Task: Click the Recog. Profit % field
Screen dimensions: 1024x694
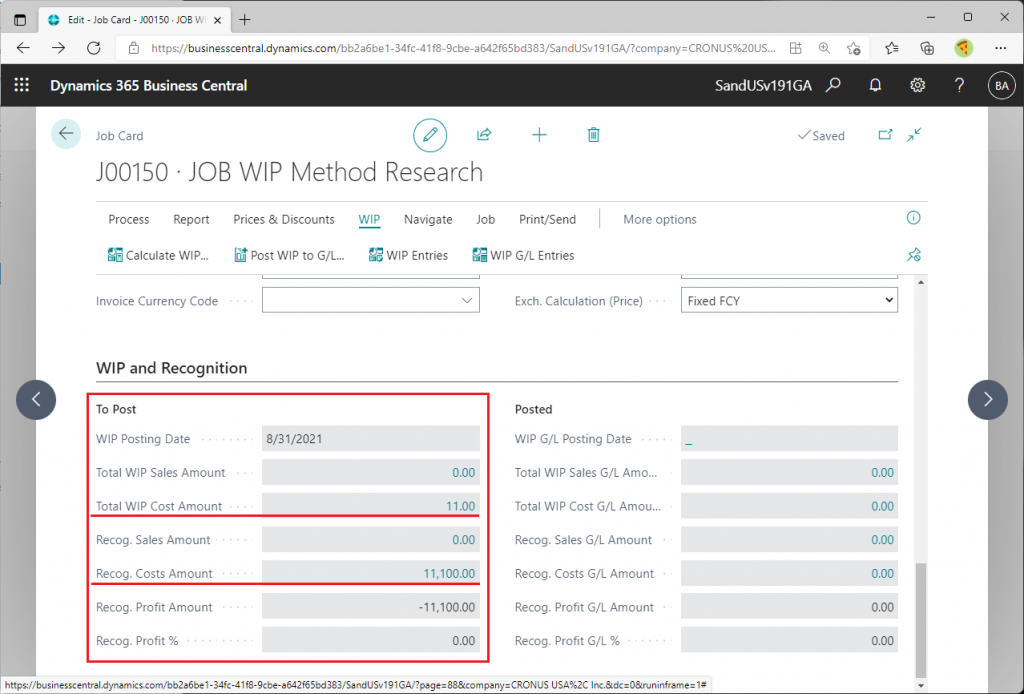Action: (371, 640)
